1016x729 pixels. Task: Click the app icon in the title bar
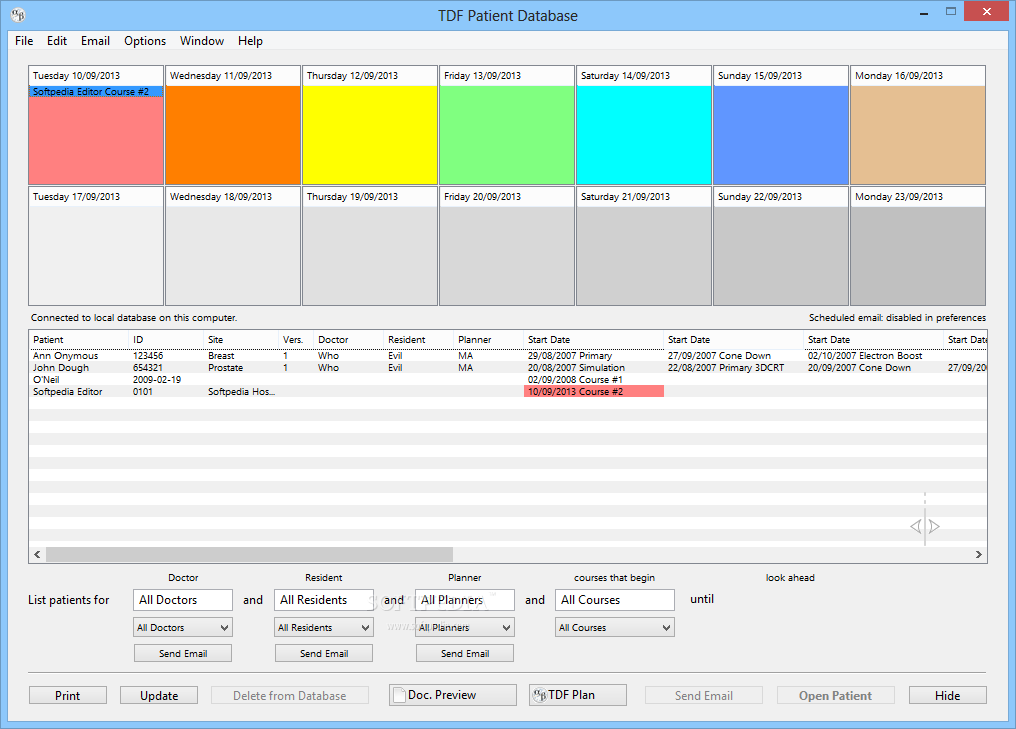pos(18,15)
